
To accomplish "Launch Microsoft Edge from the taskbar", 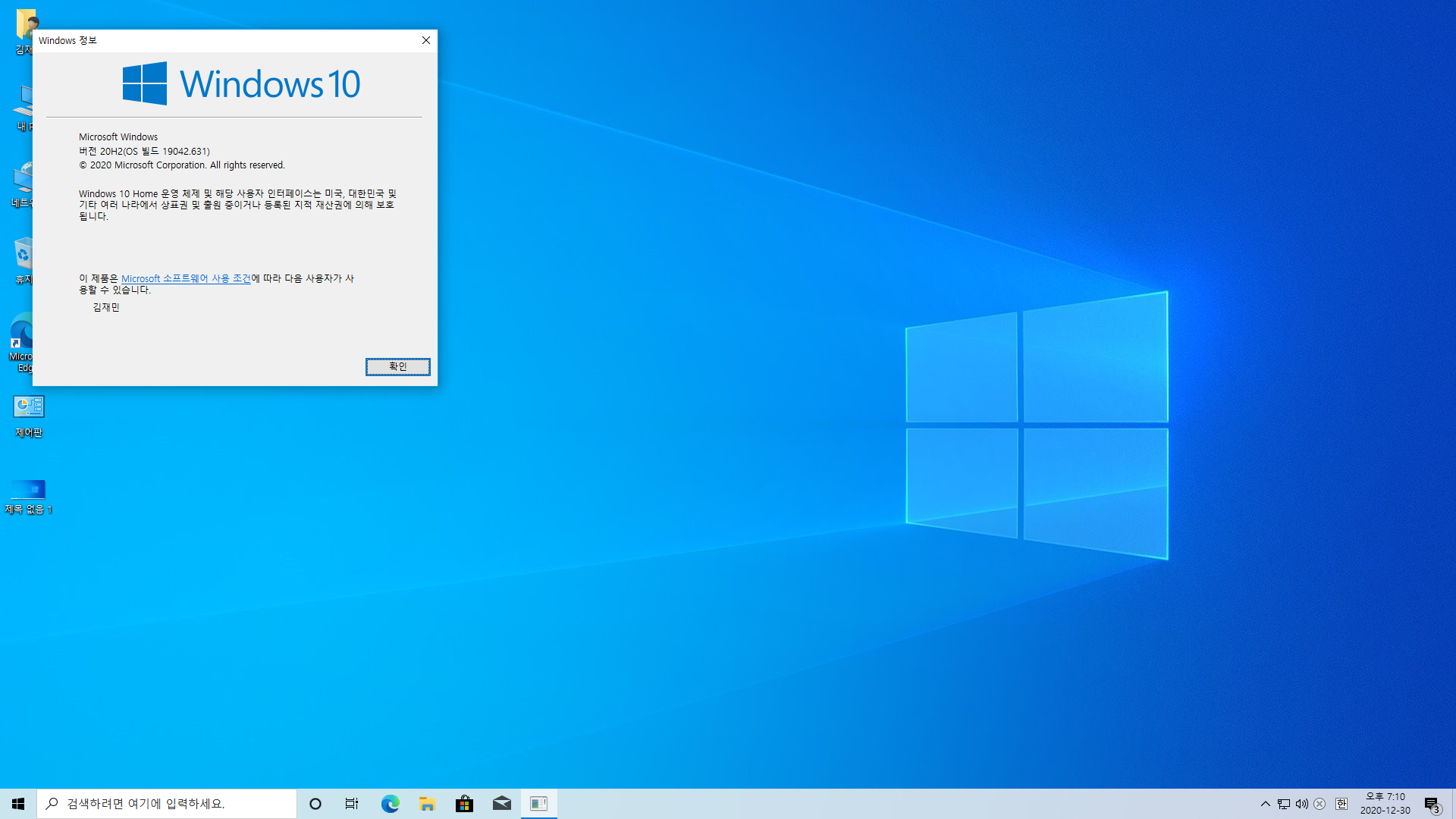I will pos(390,804).
